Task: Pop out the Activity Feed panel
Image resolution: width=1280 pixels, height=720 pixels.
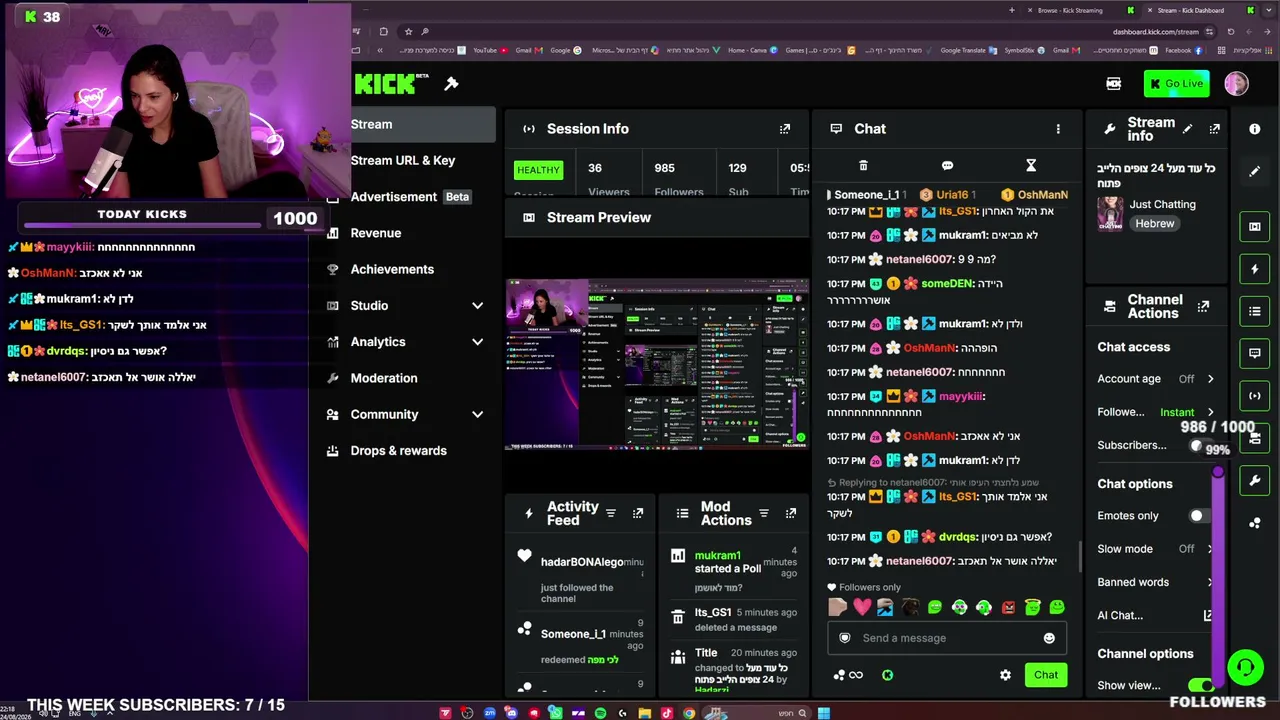Action: [x=638, y=513]
